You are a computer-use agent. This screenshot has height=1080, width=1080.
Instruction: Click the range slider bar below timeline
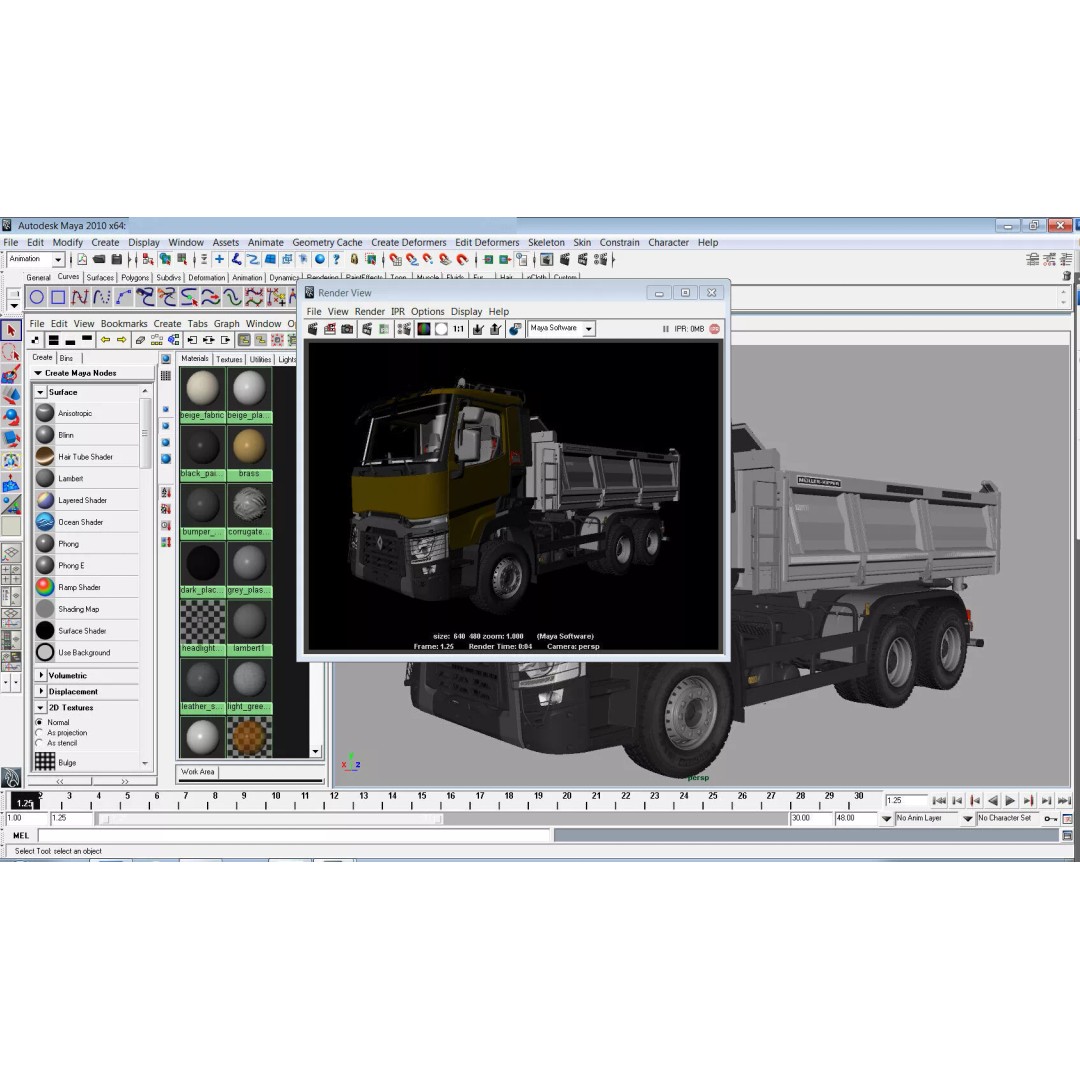click(x=271, y=820)
